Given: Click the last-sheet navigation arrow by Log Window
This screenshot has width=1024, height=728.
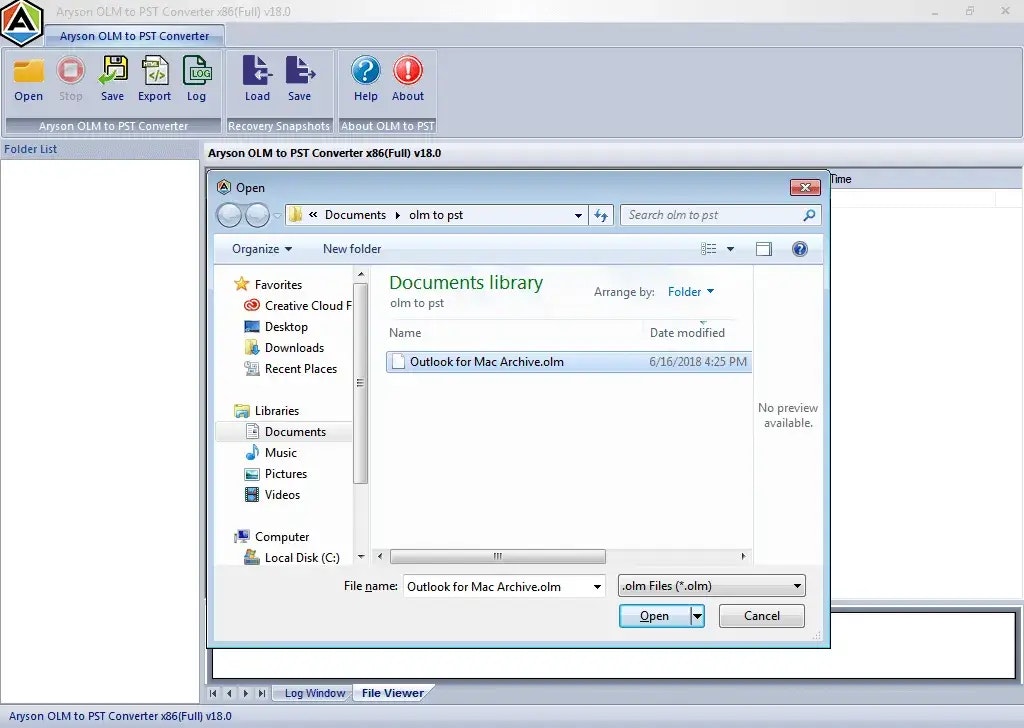Looking at the screenshot, I should (x=262, y=693).
